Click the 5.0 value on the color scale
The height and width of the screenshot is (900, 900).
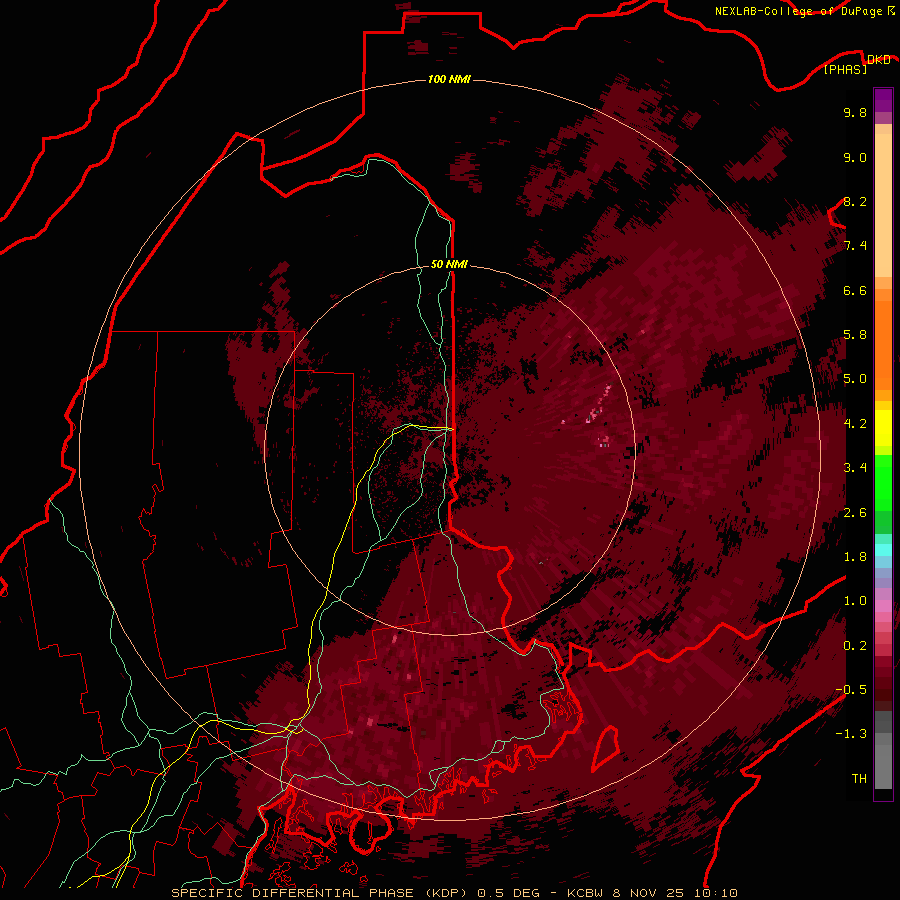tap(855, 379)
